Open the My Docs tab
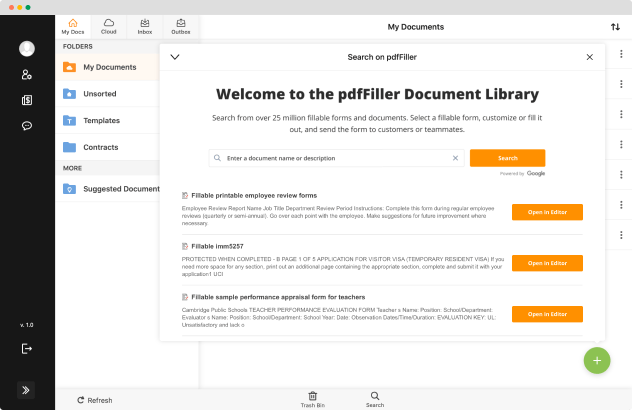This screenshot has width=632, height=410. (73, 27)
